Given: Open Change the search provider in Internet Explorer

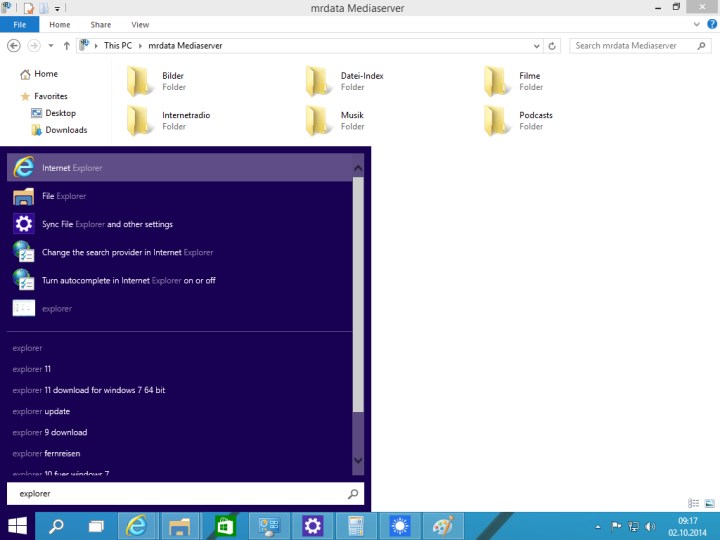Looking at the screenshot, I should tap(180, 252).
